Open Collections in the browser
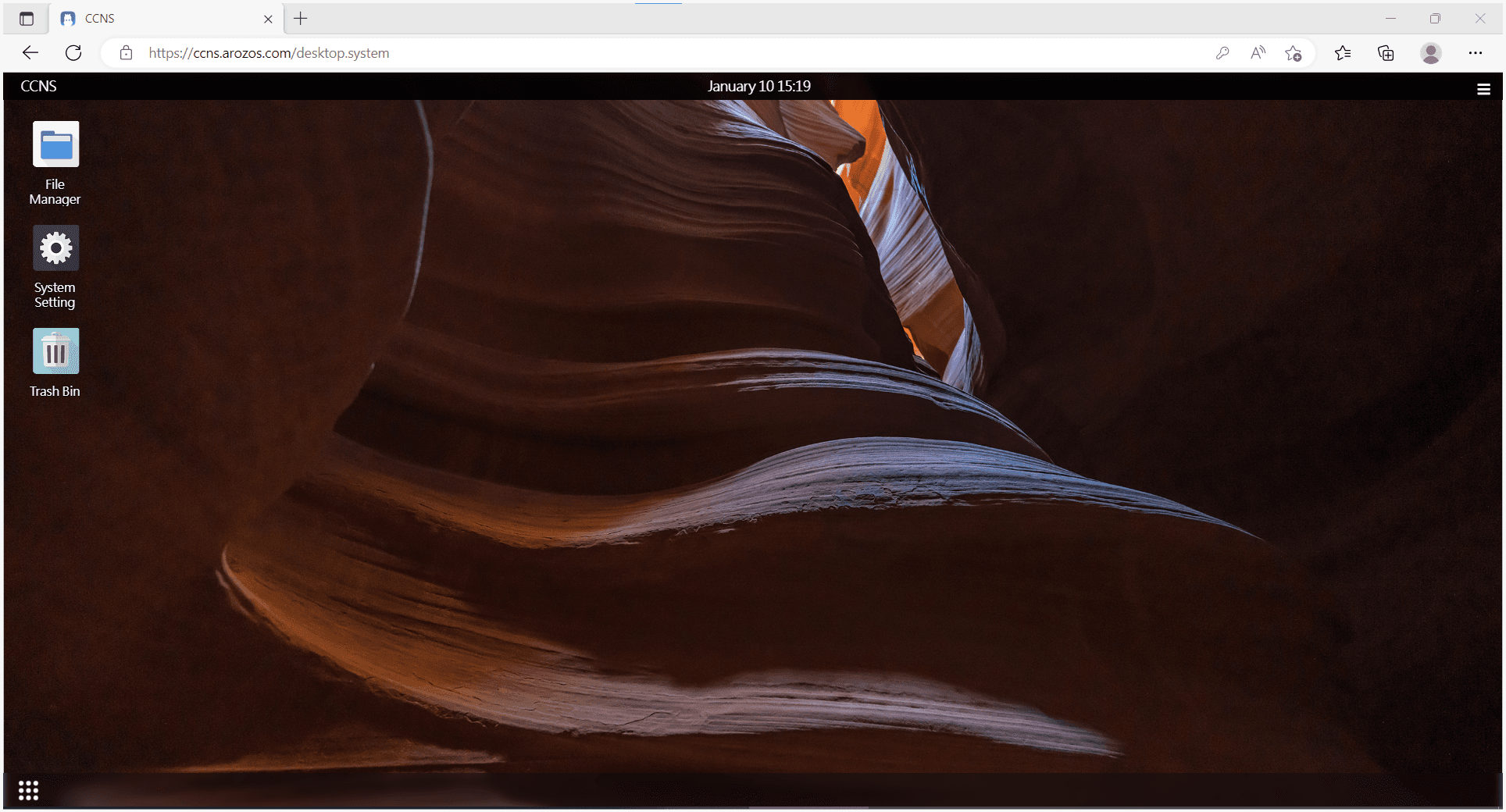This screenshot has width=1506, height=812. click(x=1386, y=53)
